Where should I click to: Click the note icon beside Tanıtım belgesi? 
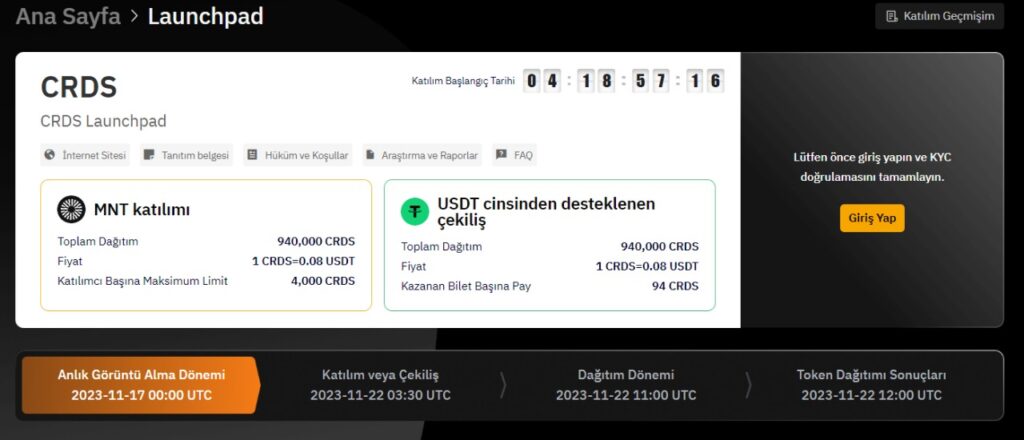coord(149,155)
